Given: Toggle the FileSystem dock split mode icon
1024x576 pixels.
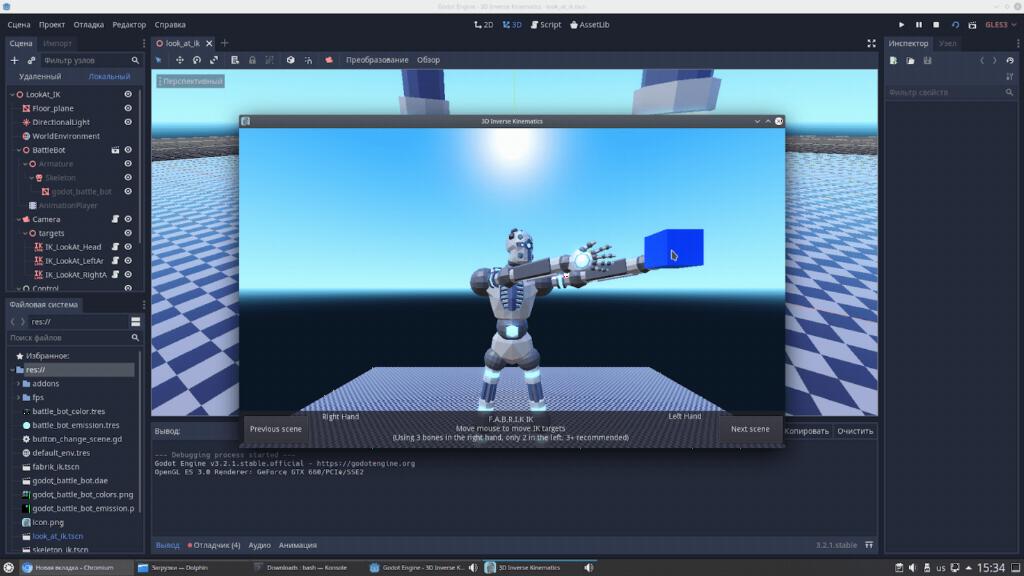Looking at the screenshot, I should [135, 322].
